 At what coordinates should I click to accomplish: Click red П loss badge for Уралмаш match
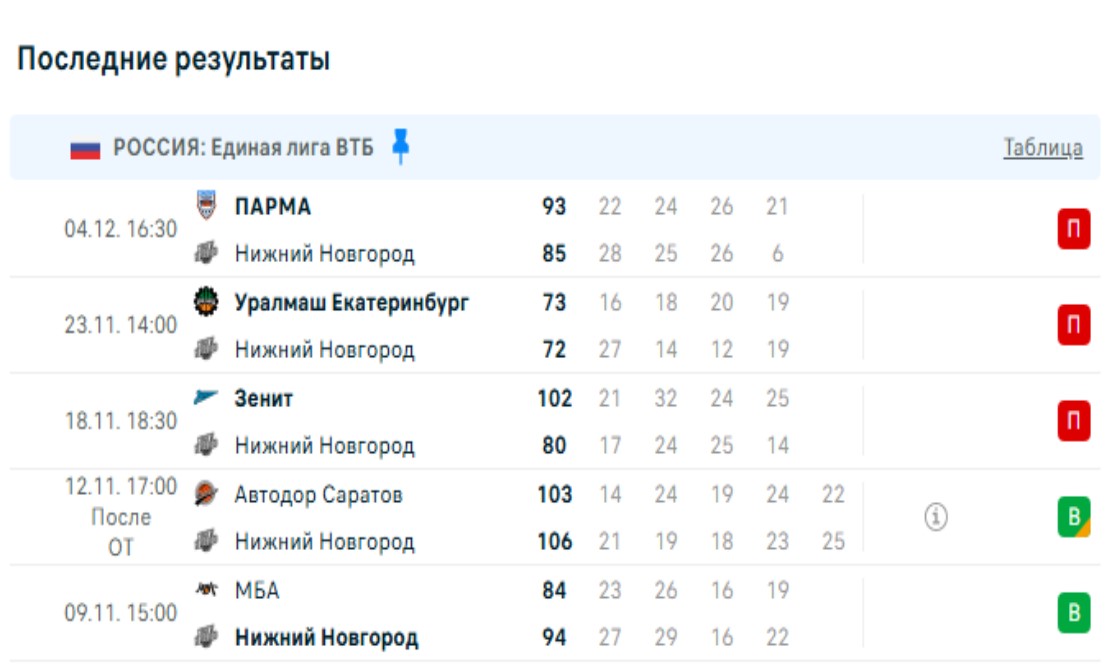pyautogui.click(x=1074, y=325)
